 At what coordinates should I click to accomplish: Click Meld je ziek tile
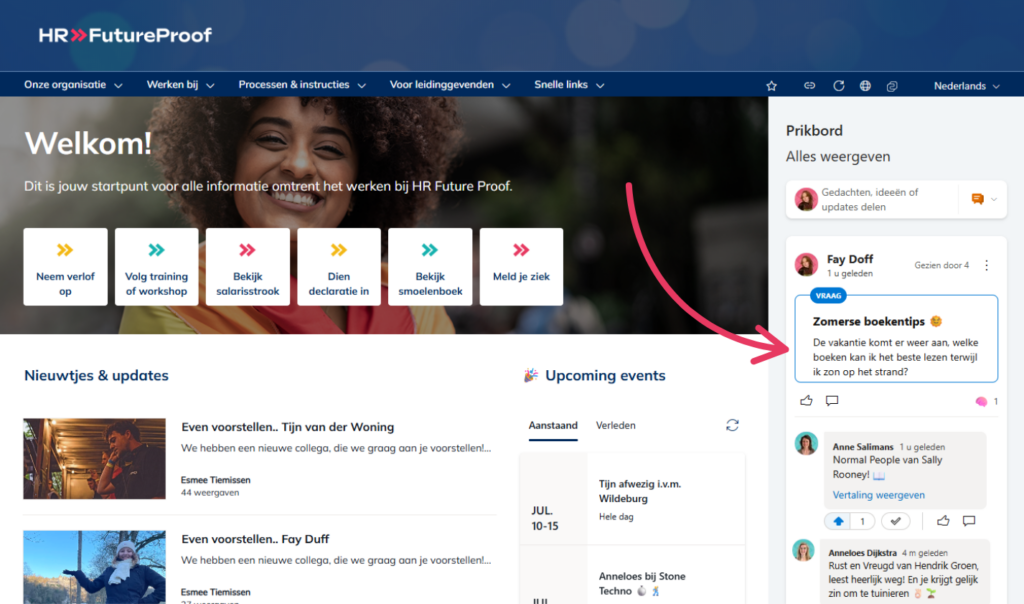coord(521,266)
